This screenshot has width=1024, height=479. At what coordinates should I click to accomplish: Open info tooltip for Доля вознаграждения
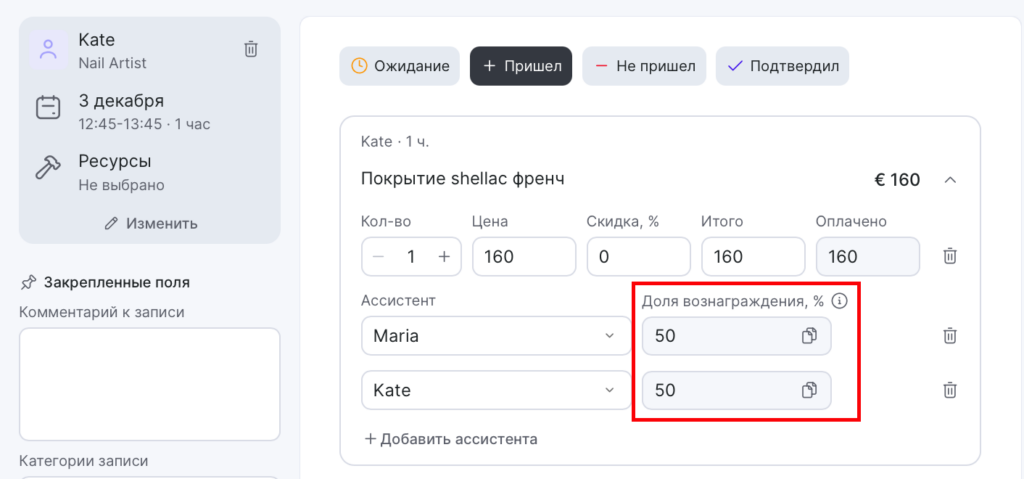point(840,301)
